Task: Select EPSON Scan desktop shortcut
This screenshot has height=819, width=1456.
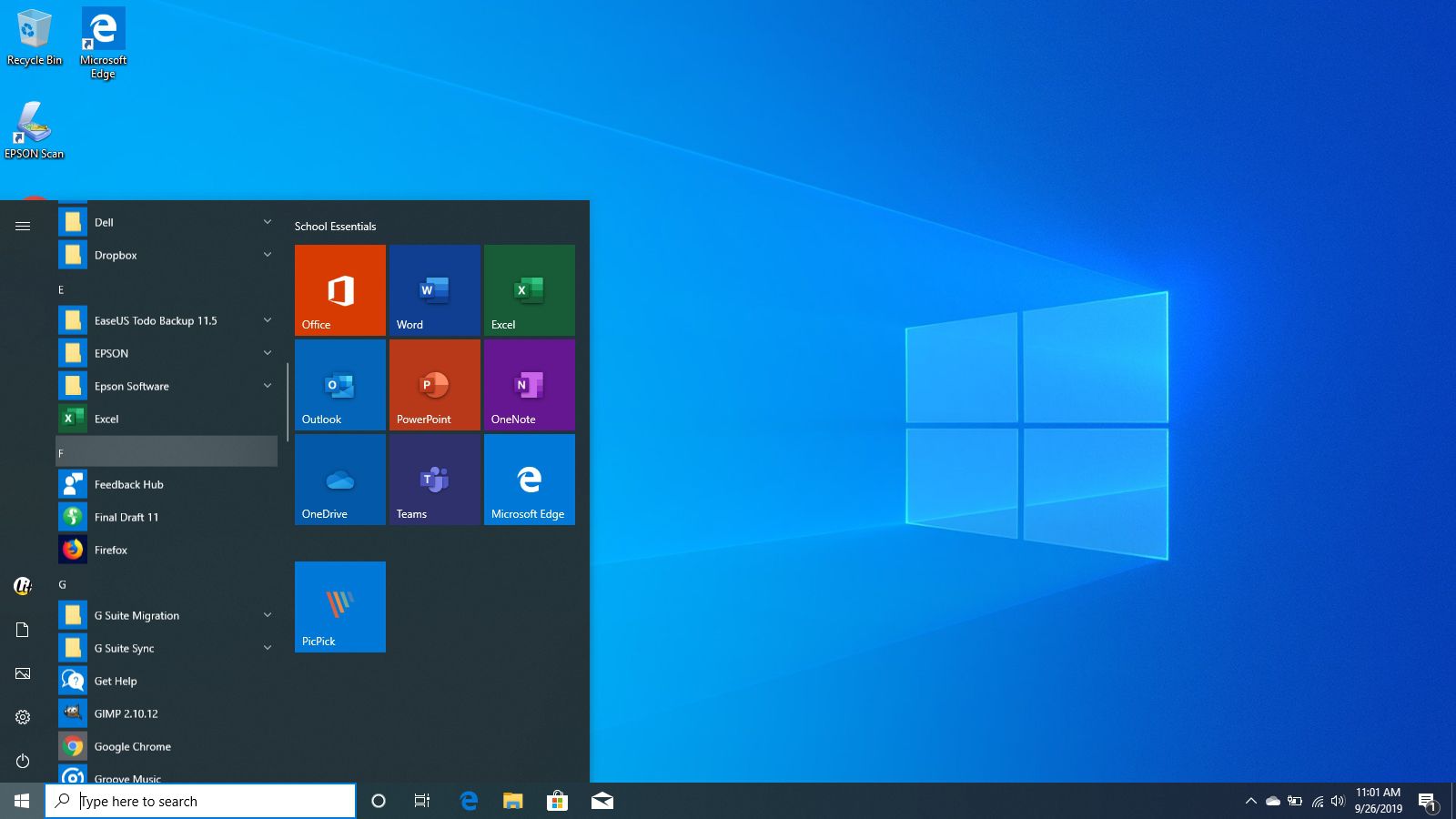Action: tap(34, 130)
